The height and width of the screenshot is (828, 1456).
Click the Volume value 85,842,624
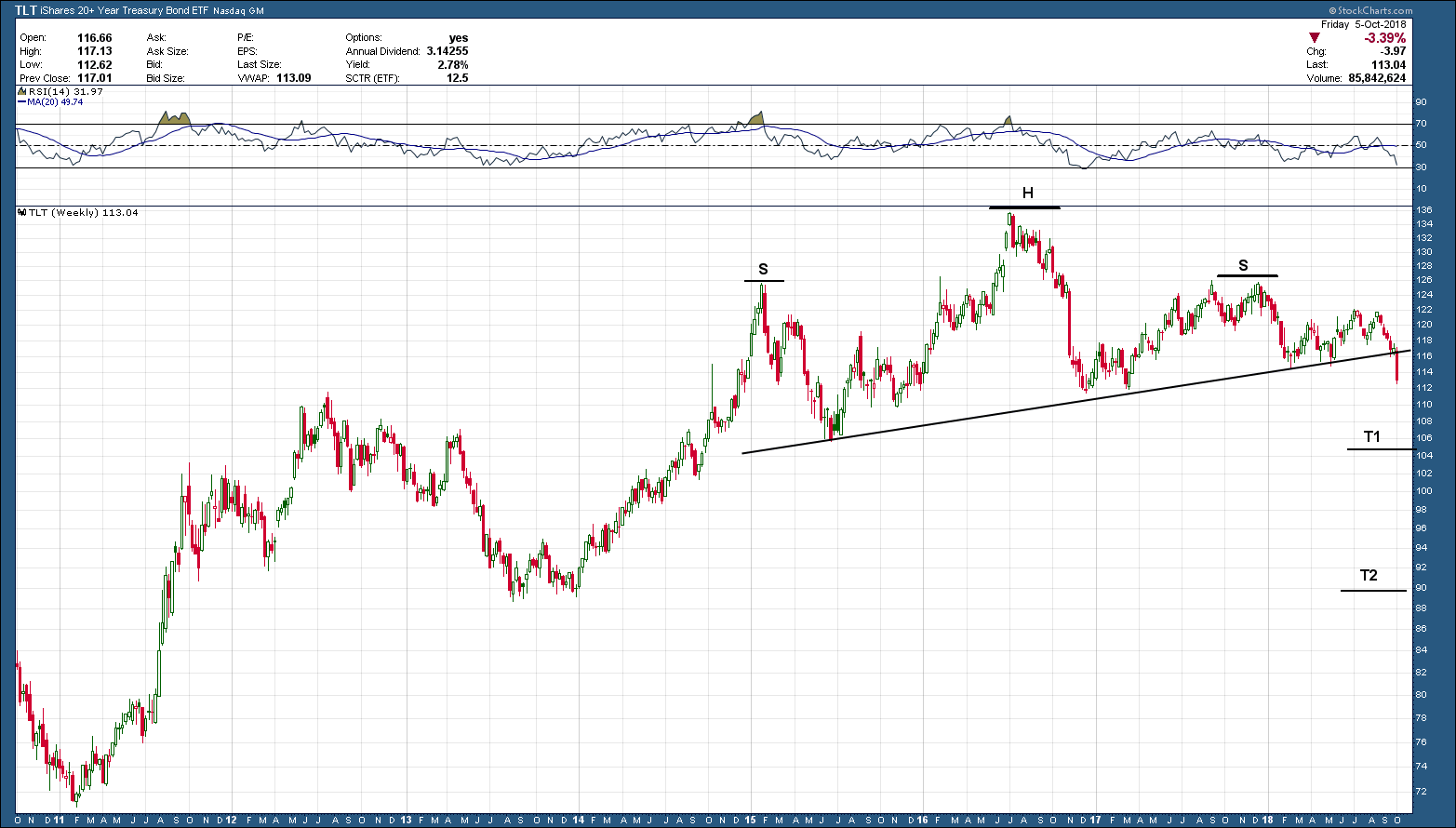coord(1377,78)
